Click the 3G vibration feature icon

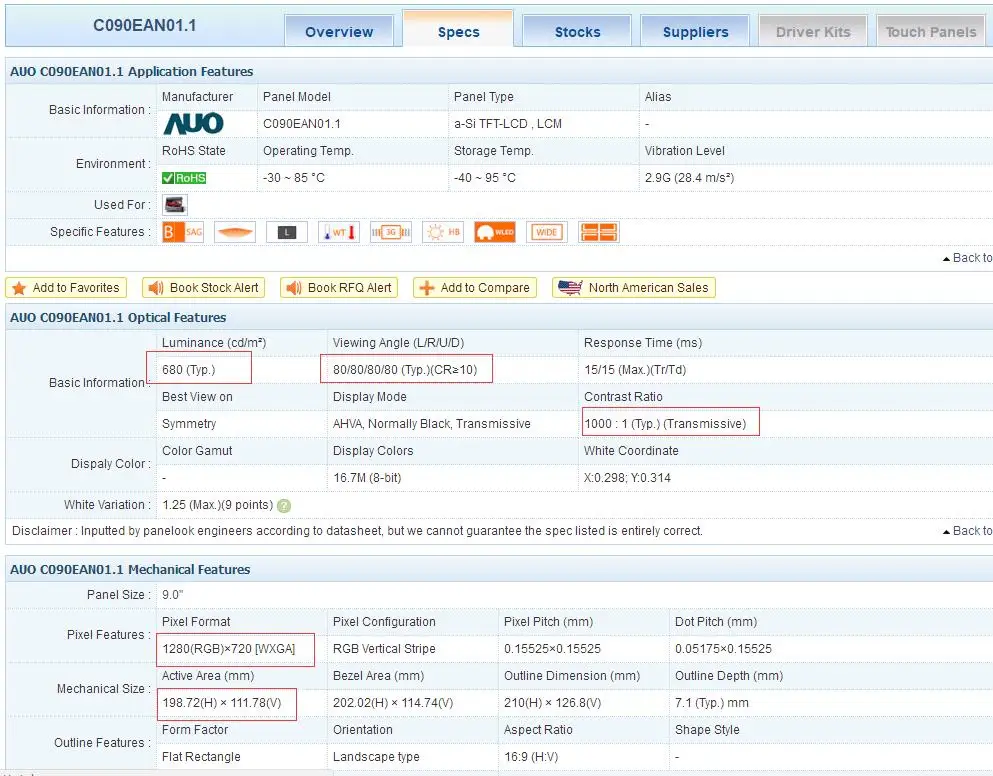(391, 232)
